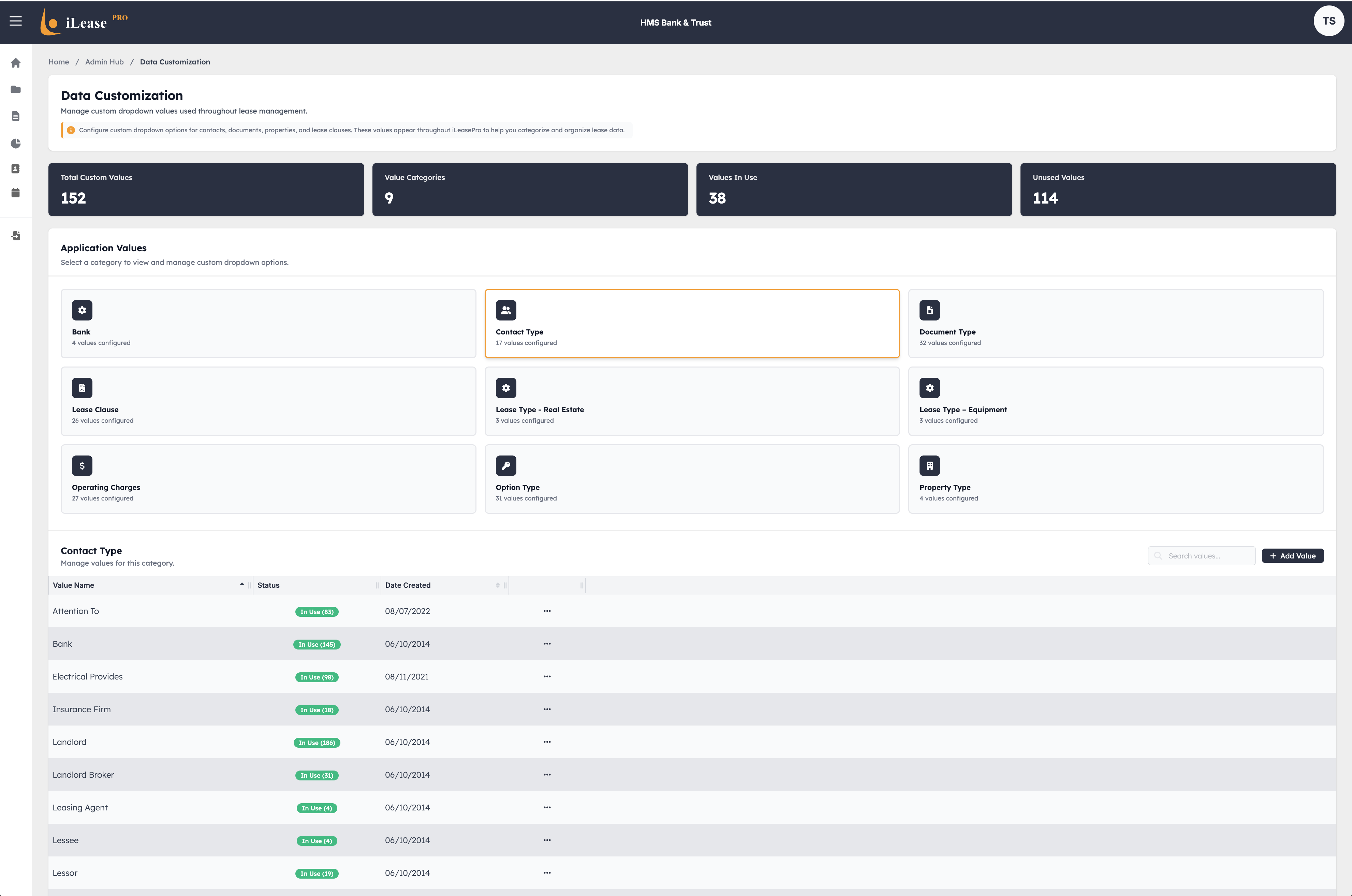Viewport: 1352px width, 896px height.
Task: Select the folder icon in the sidebar
Action: [15, 90]
